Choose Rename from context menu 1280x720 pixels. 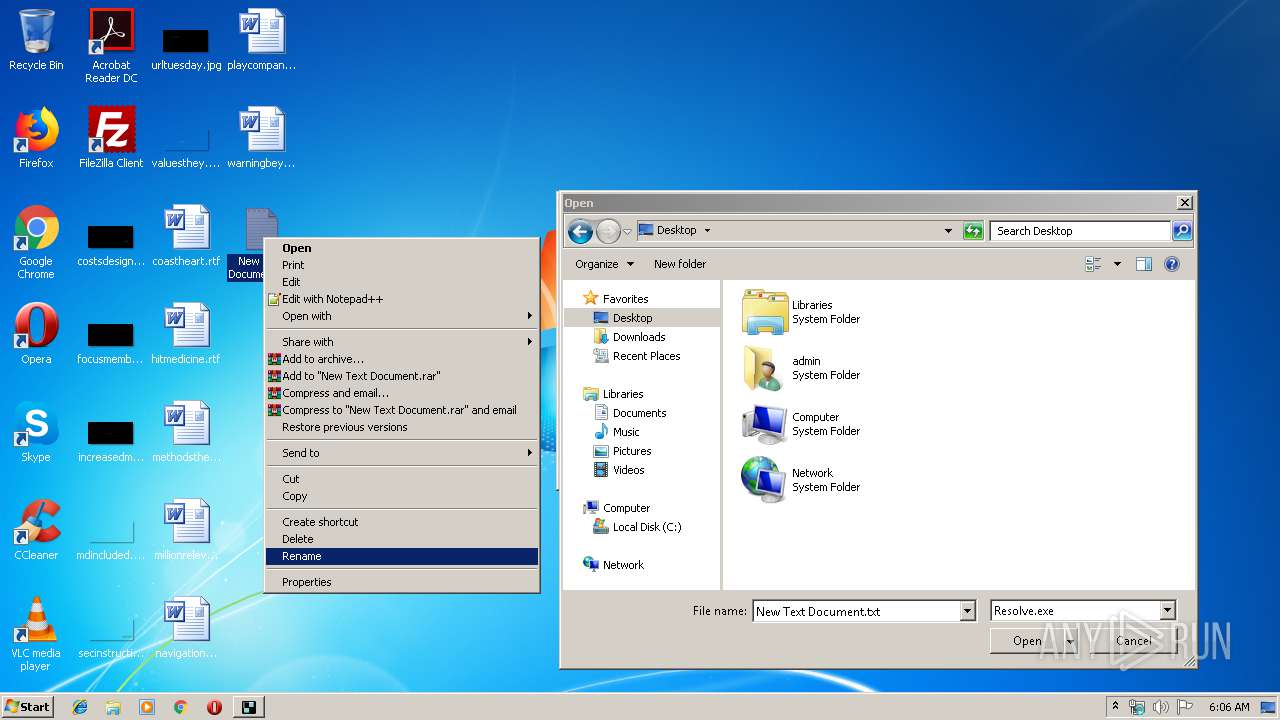click(402, 556)
